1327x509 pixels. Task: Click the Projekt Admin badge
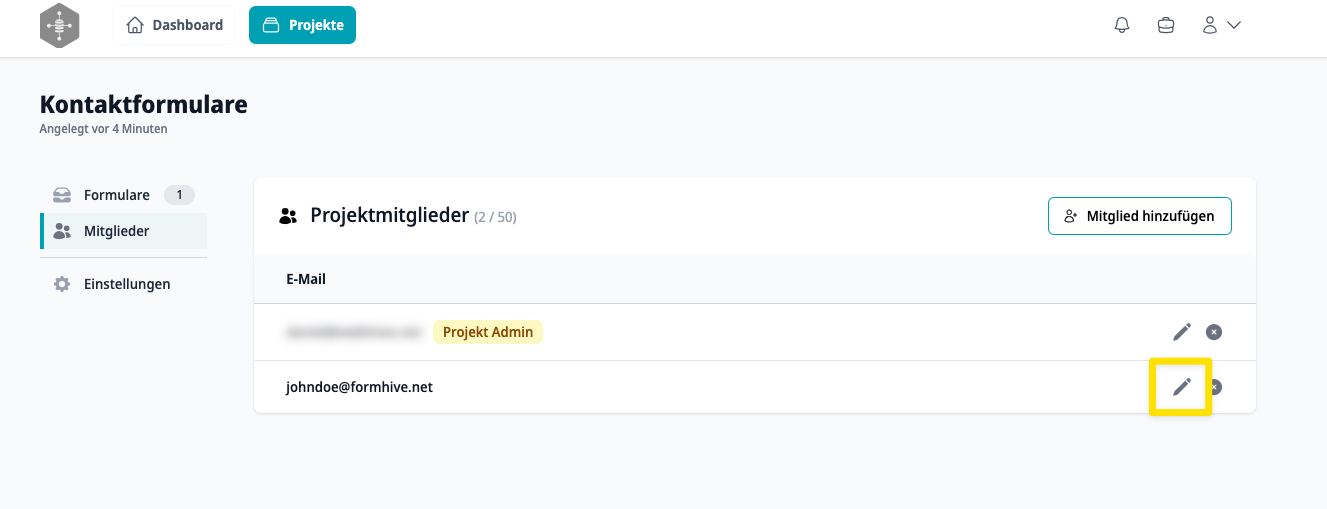click(488, 332)
